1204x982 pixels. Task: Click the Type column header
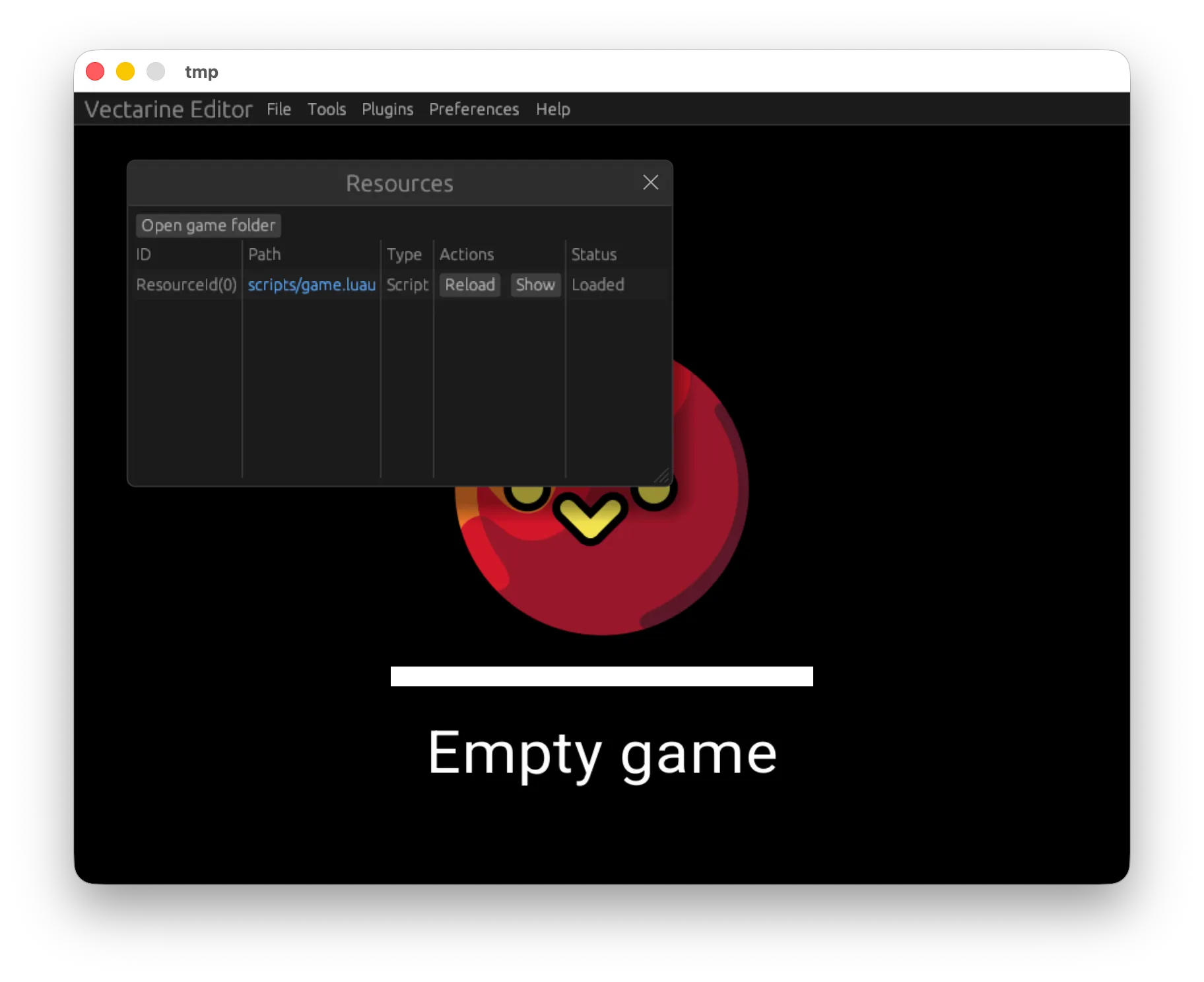point(404,254)
